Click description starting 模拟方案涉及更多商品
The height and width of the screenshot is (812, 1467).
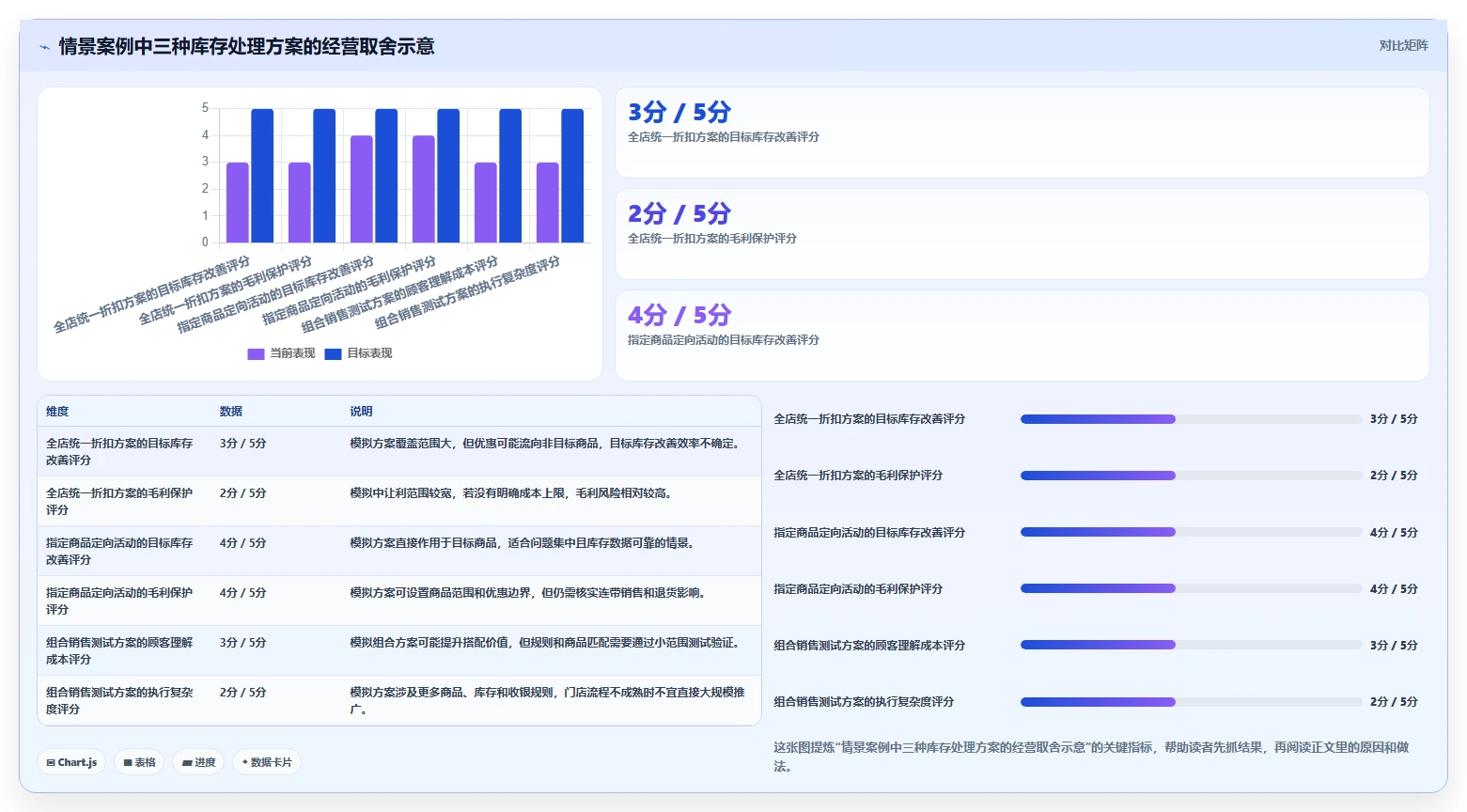(547, 701)
